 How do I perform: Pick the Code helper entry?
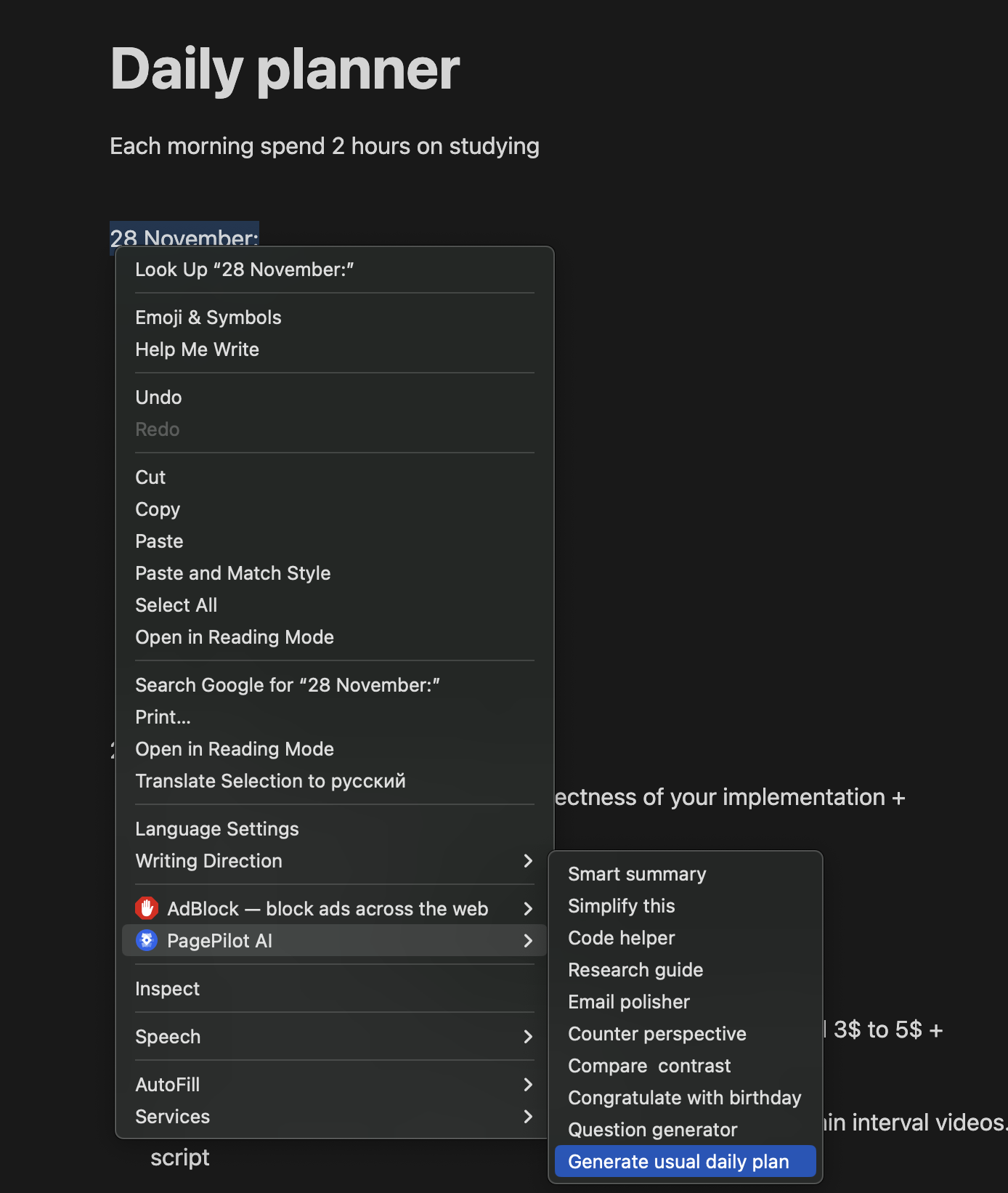(622, 938)
